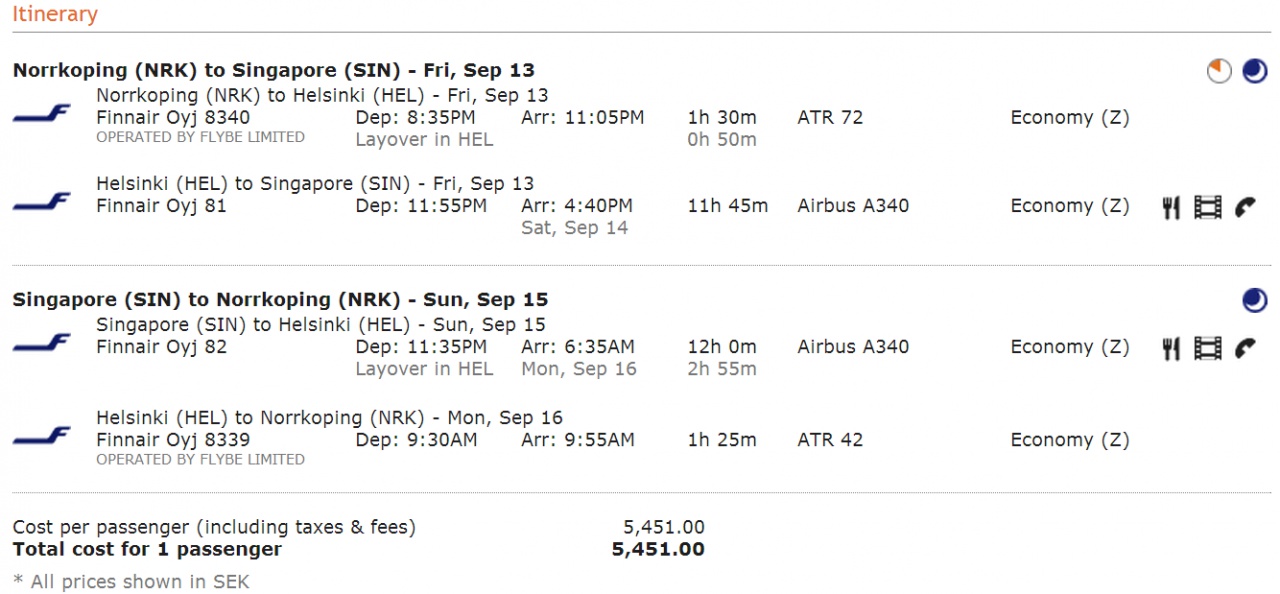
Task: Click the meal icon on Finnair flight 81
Action: point(1171,207)
